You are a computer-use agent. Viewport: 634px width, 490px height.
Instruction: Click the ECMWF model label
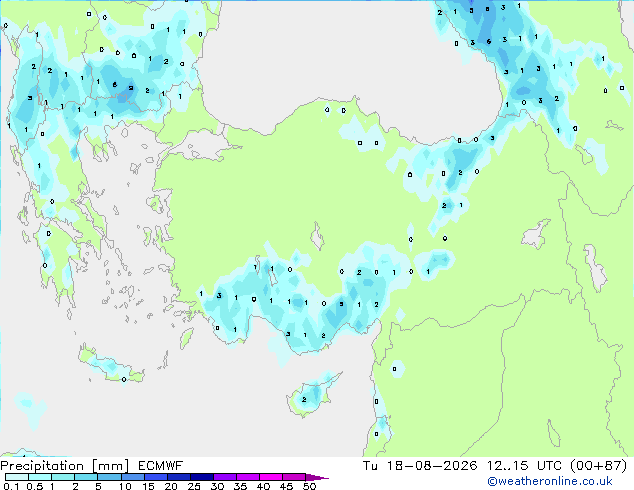tap(161, 466)
